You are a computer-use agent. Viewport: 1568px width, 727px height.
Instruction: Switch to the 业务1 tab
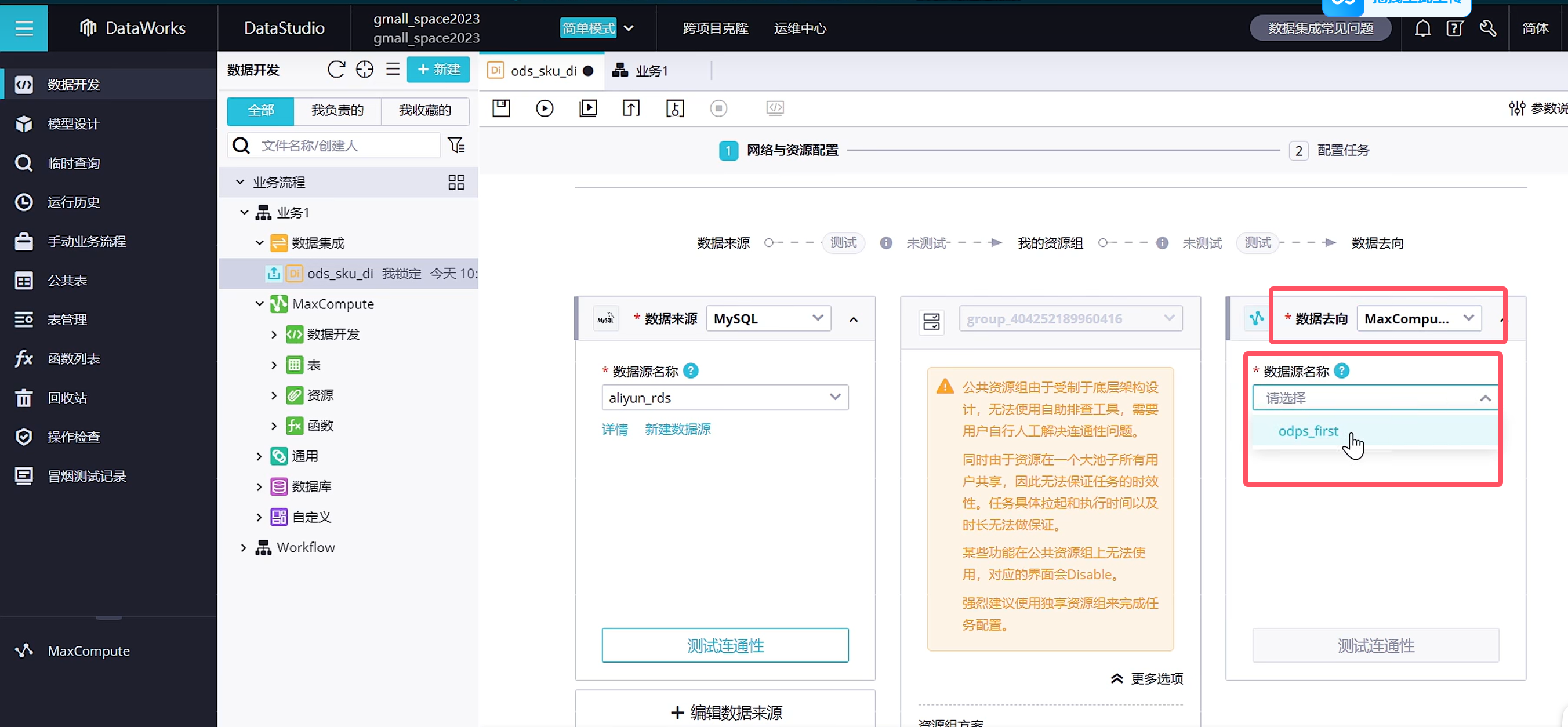(x=651, y=71)
